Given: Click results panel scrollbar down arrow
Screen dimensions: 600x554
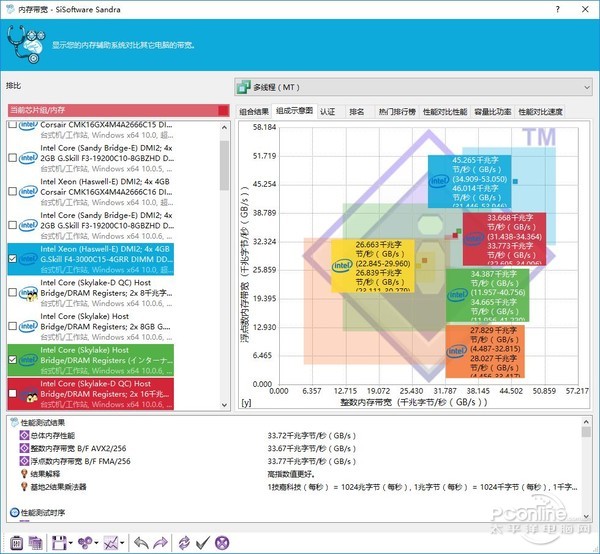Looking at the screenshot, I should [x=586, y=516].
